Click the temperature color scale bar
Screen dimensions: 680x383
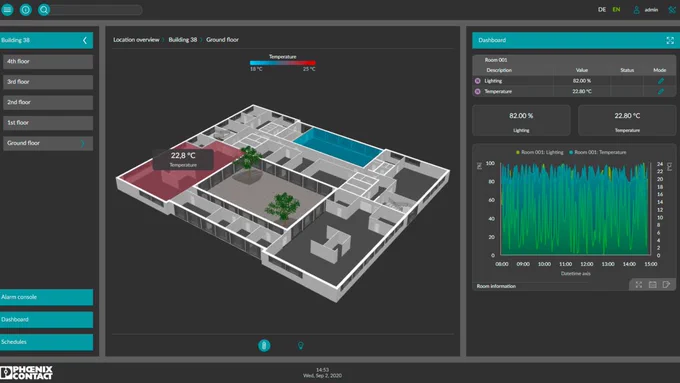point(282,63)
